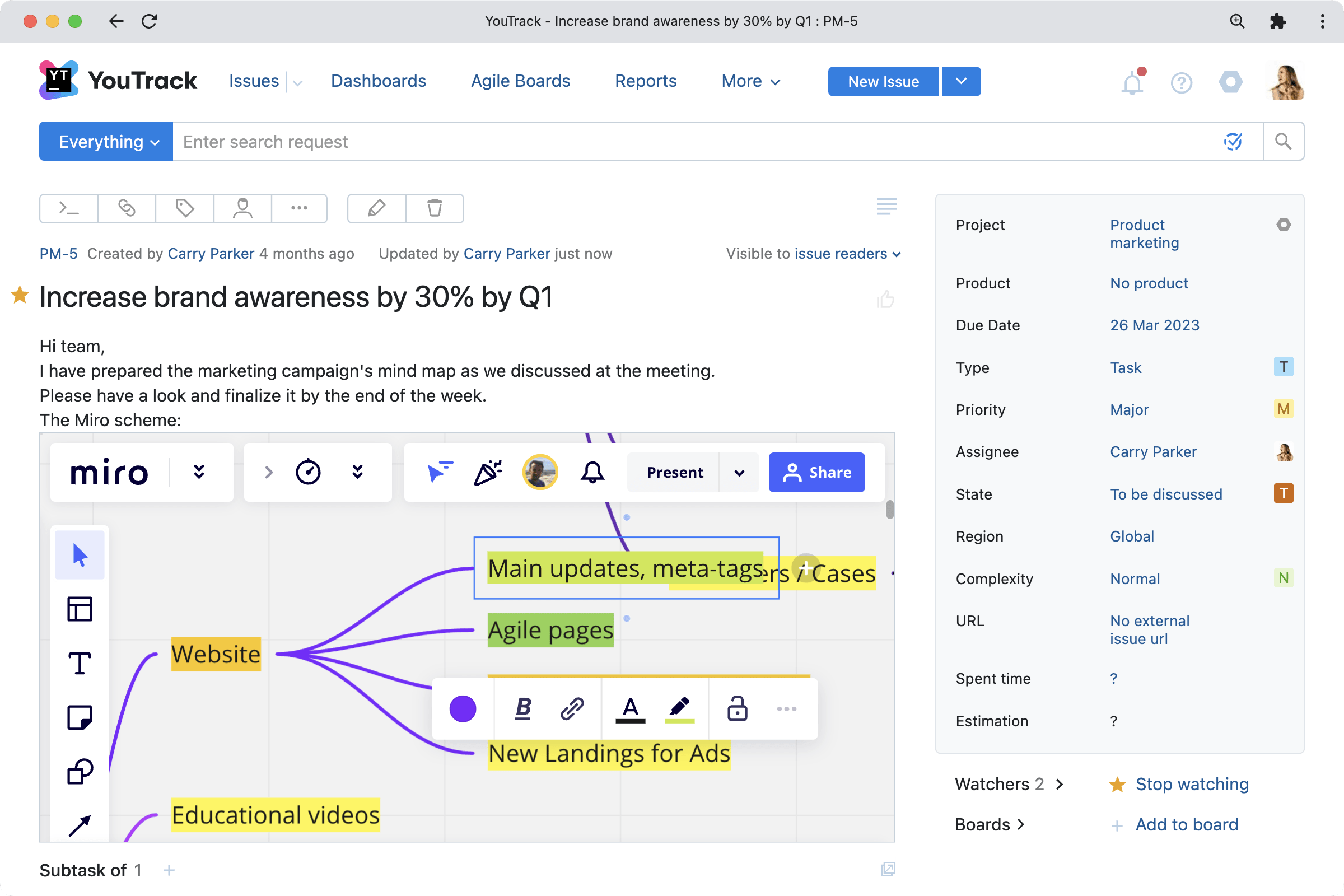Open the notifications bell in YouTrack header
The width and height of the screenshot is (1344, 896).
1131,82
